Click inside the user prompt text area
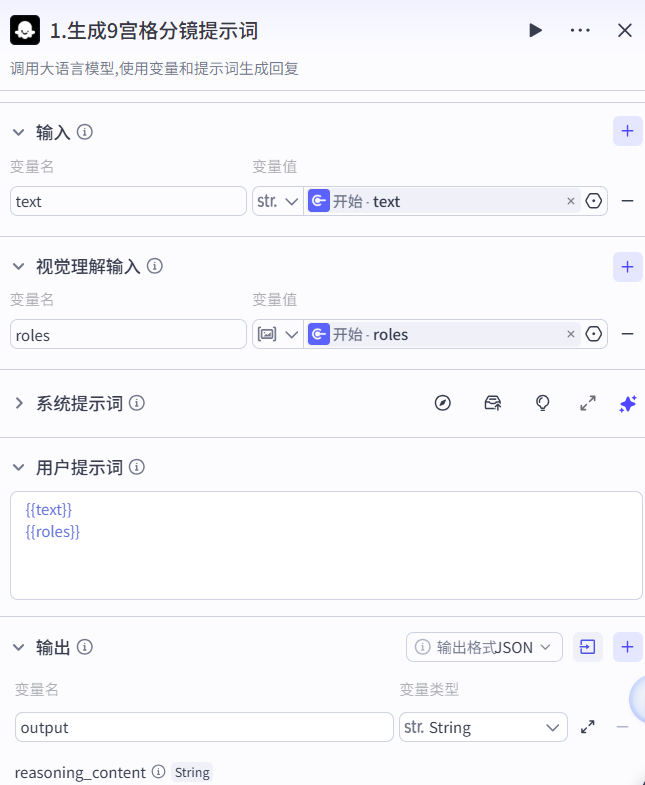Image resolution: width=645 pixels, height=785 pixels. (x=326, y=545)
